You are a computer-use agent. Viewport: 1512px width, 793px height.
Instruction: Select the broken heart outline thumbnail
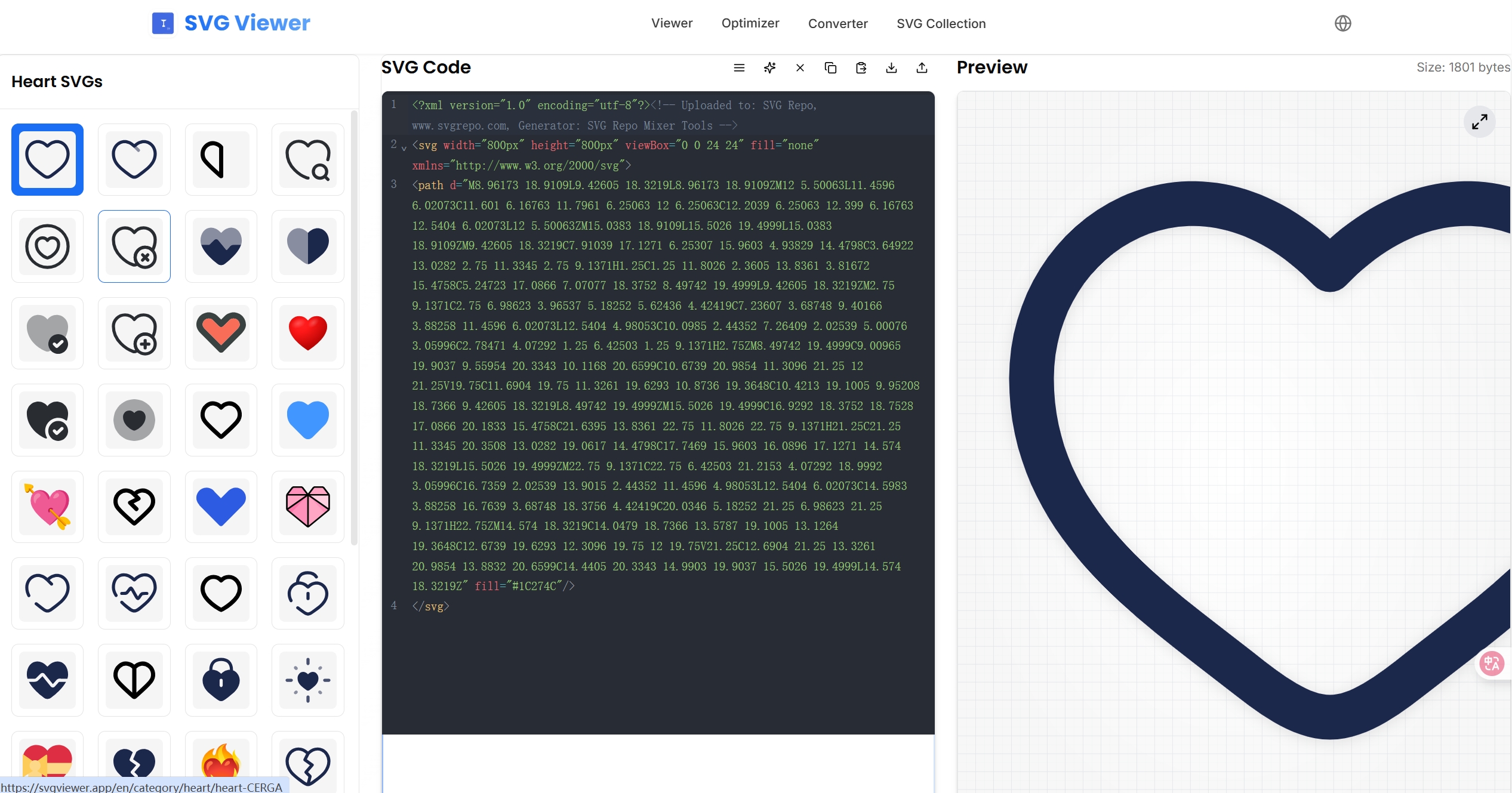[134, 507]
